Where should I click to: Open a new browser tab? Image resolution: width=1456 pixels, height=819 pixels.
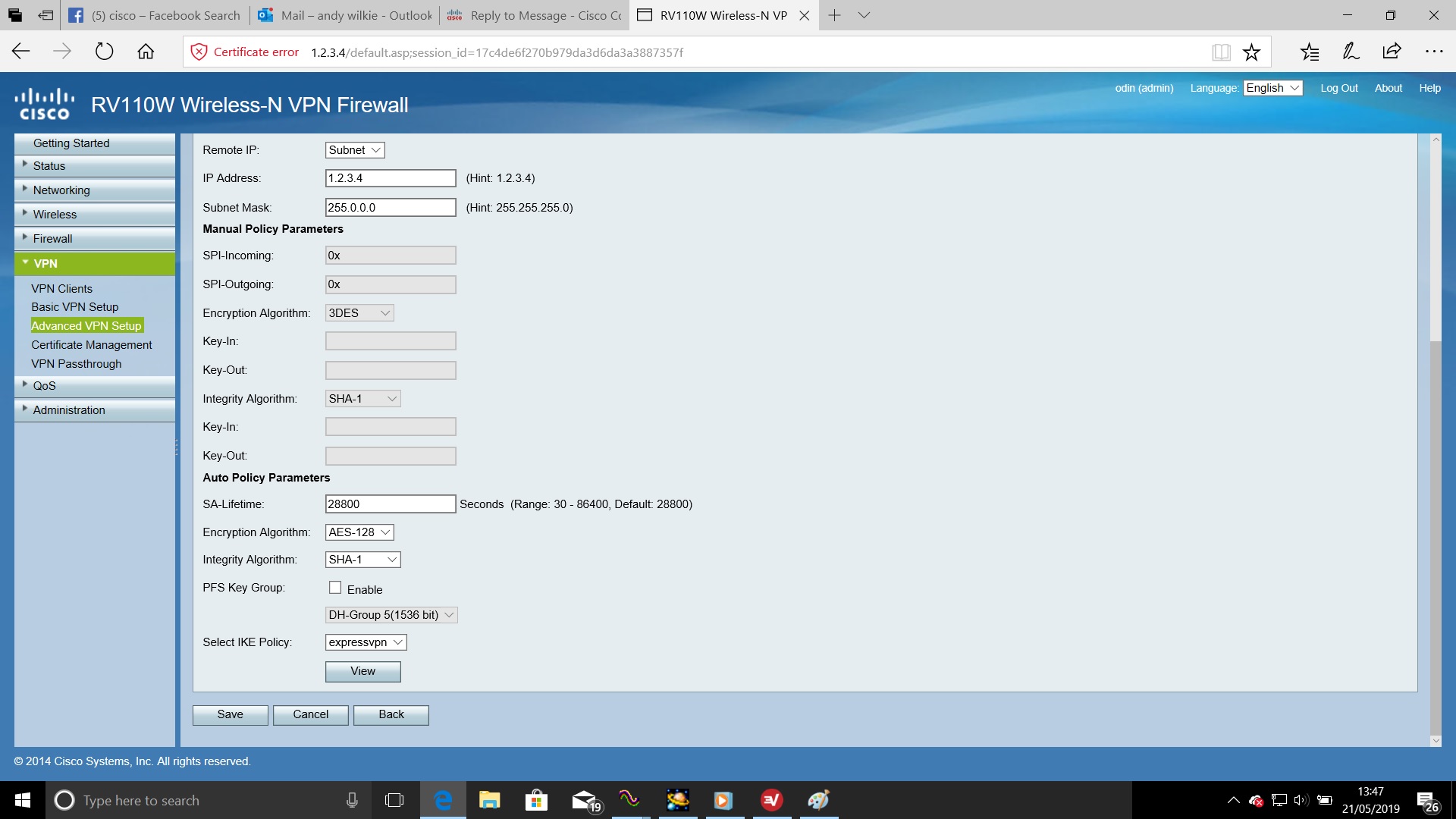[834, 15]
